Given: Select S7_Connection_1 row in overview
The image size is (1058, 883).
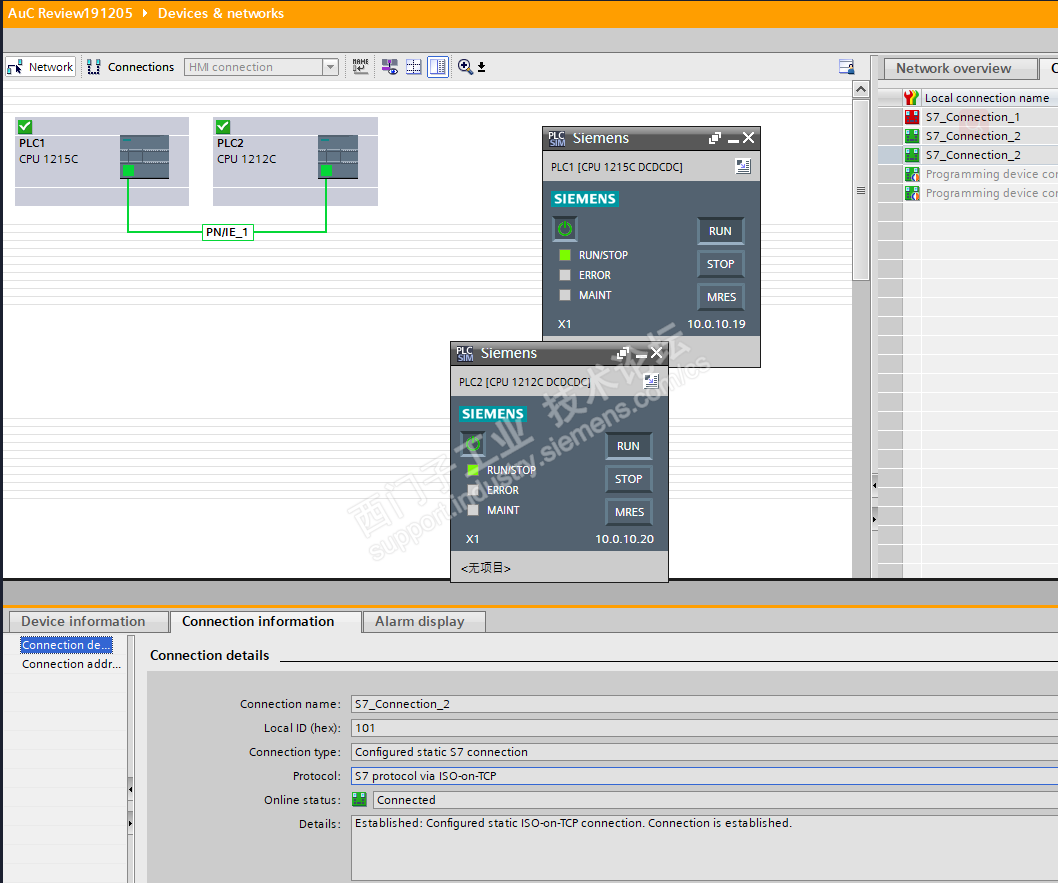Looking at the screenshot, I should [972, 117].
